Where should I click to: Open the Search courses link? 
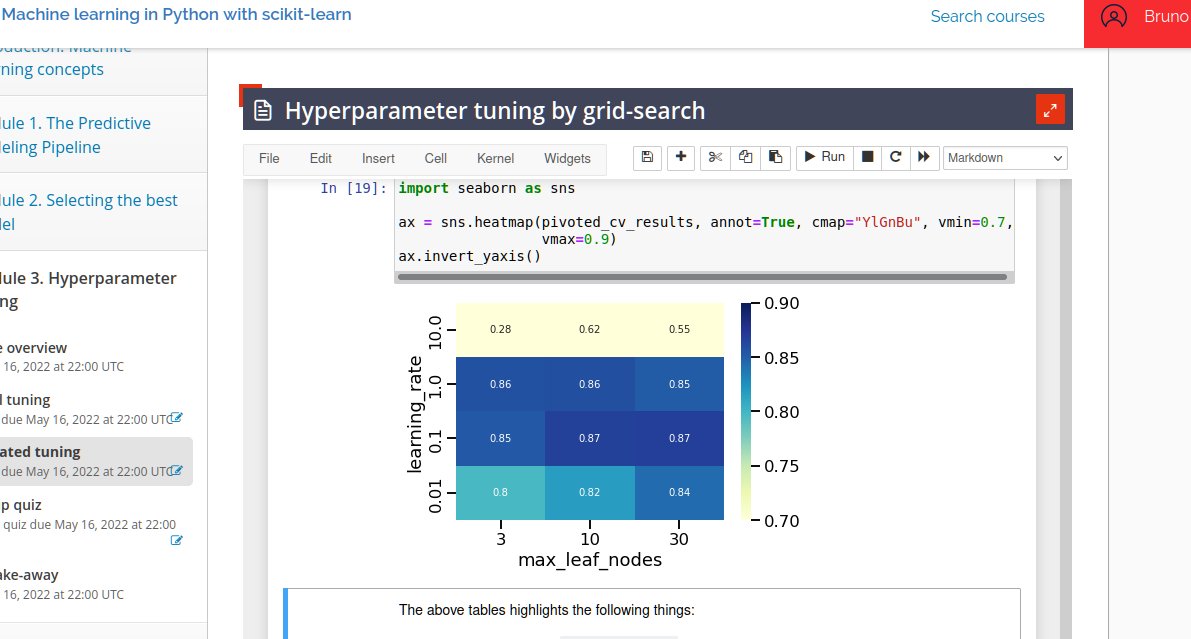tap(987, 16)
